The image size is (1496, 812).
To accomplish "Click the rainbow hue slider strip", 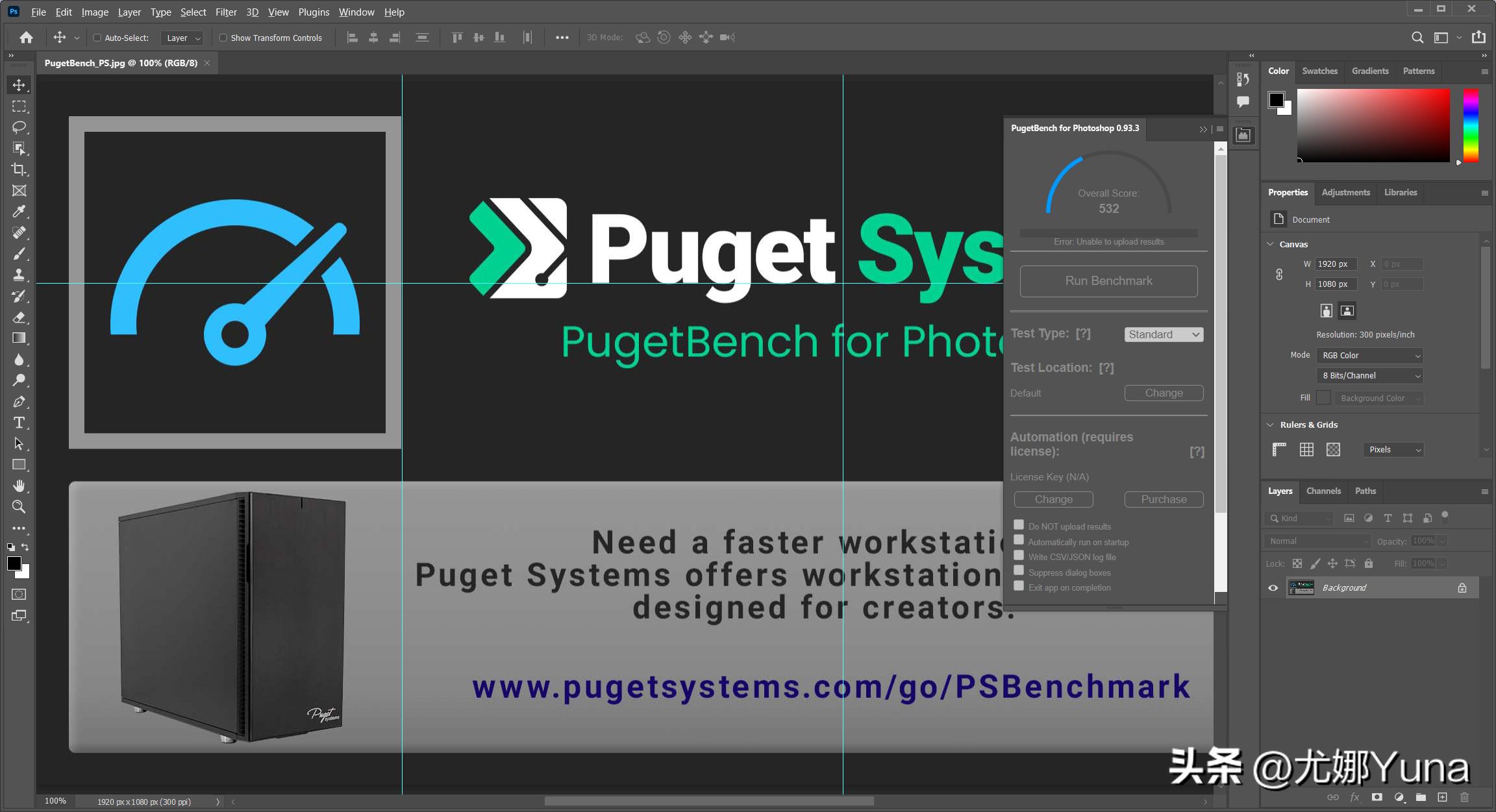I will (1471, 125).
